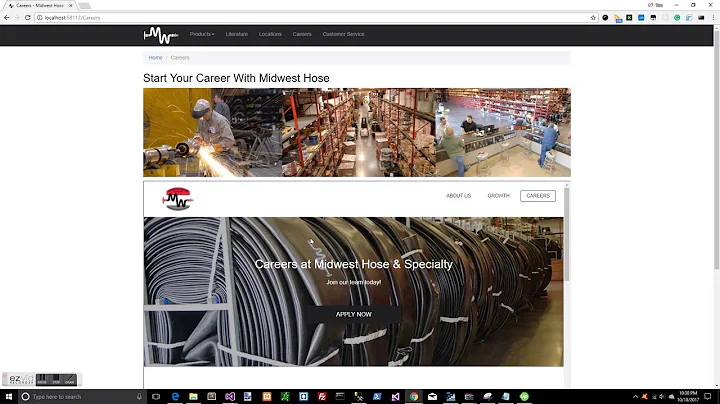Click the Midwest Hose white logo in navbar
The image size is (720, 404).
161,35
